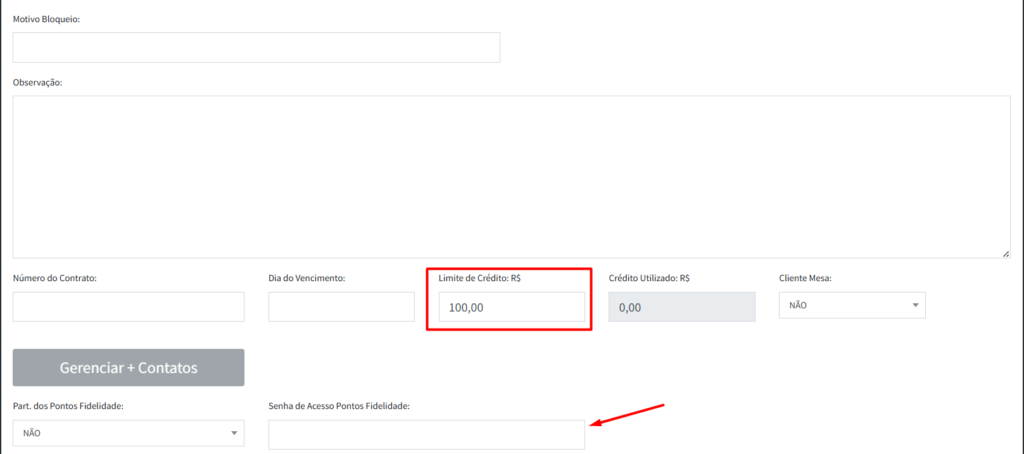Focus the Observação text area

point(511,177)
